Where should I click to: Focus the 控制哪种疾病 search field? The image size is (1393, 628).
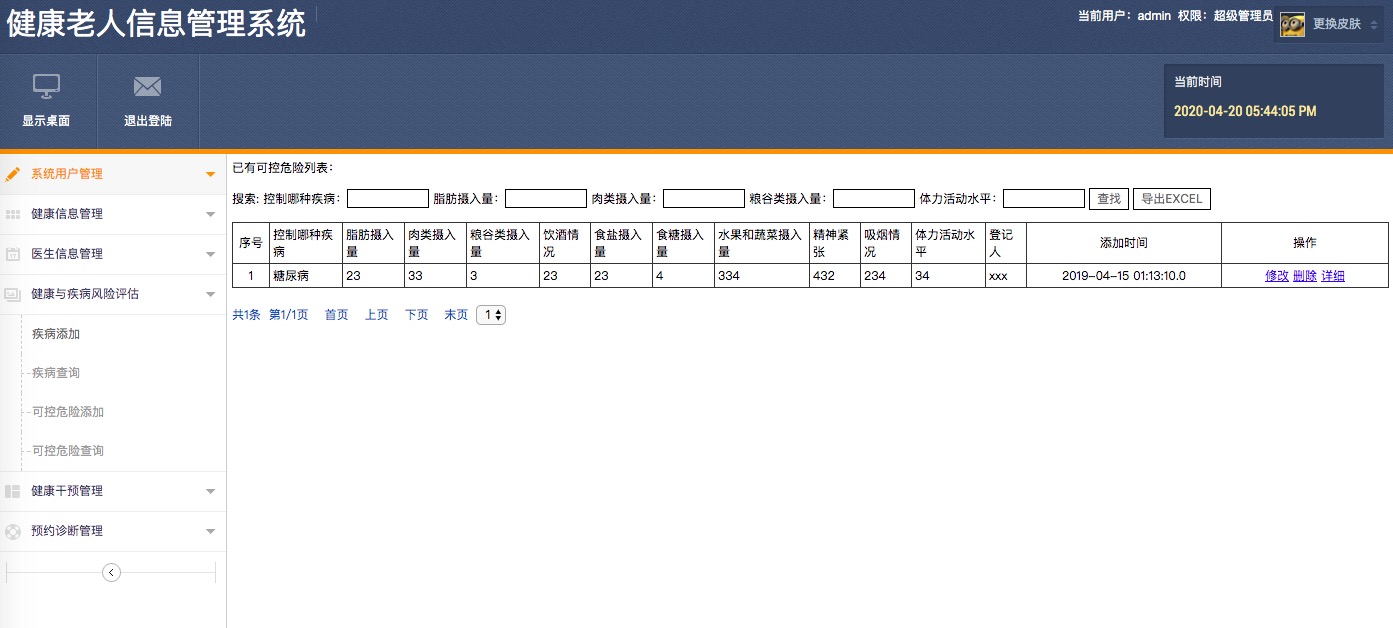pyautogui.click(x=388, y=199)
